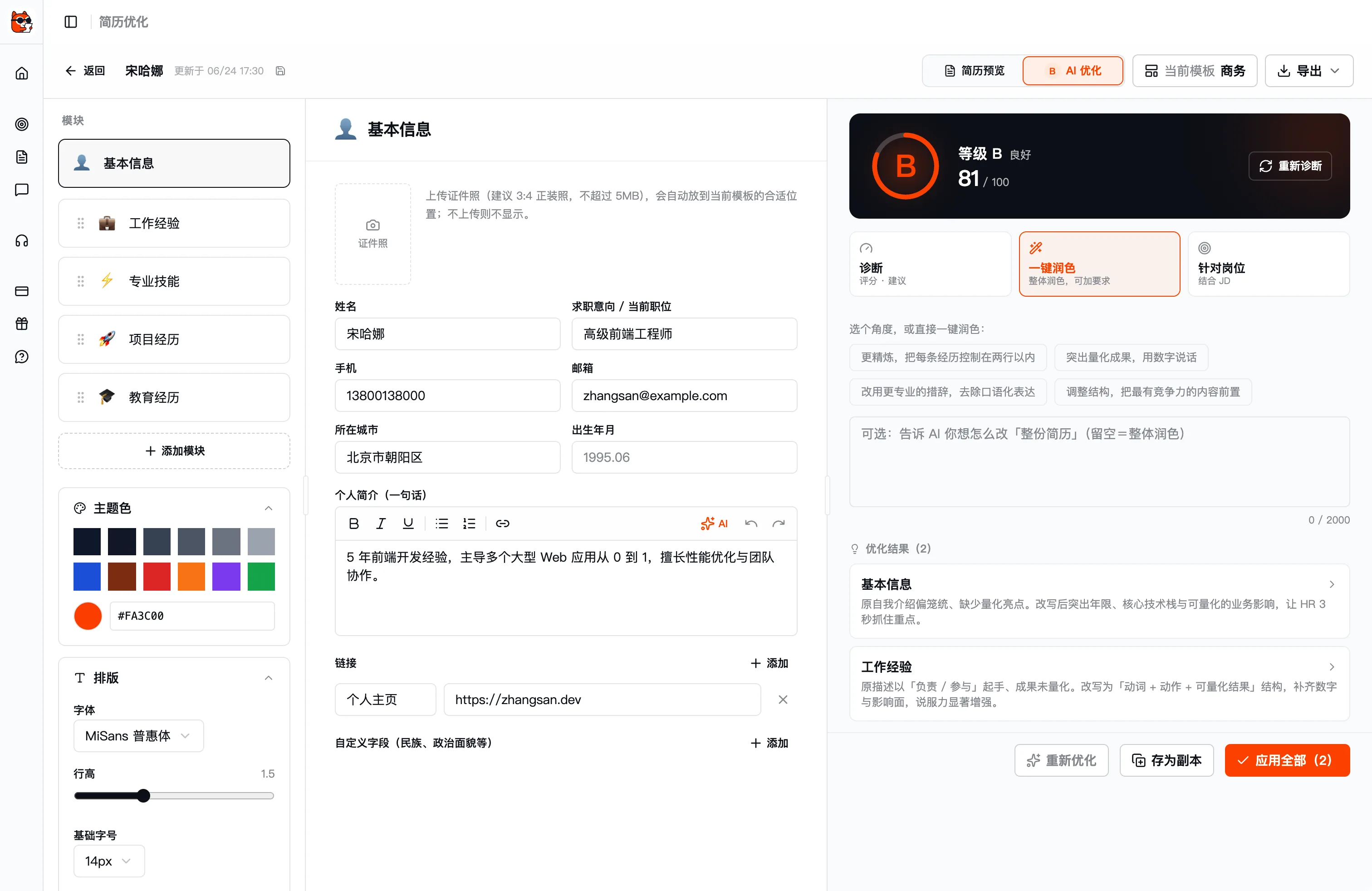Click the AI instruction text area

pyautogui.click(x=1099, y=462)
